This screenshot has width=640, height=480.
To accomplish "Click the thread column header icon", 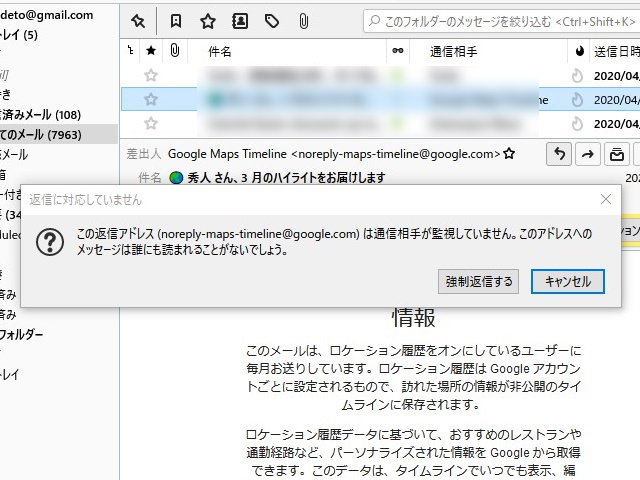I will point(131,51).
